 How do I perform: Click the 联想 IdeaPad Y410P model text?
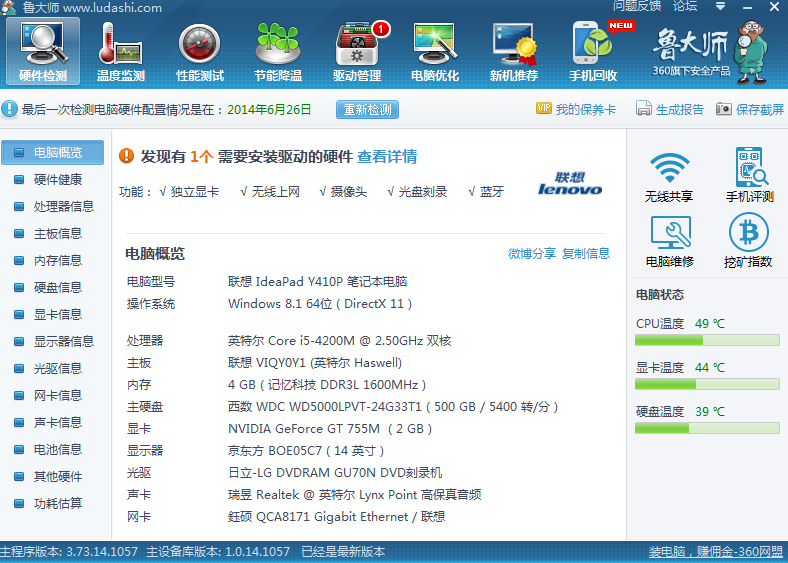(x=317, y=282)
